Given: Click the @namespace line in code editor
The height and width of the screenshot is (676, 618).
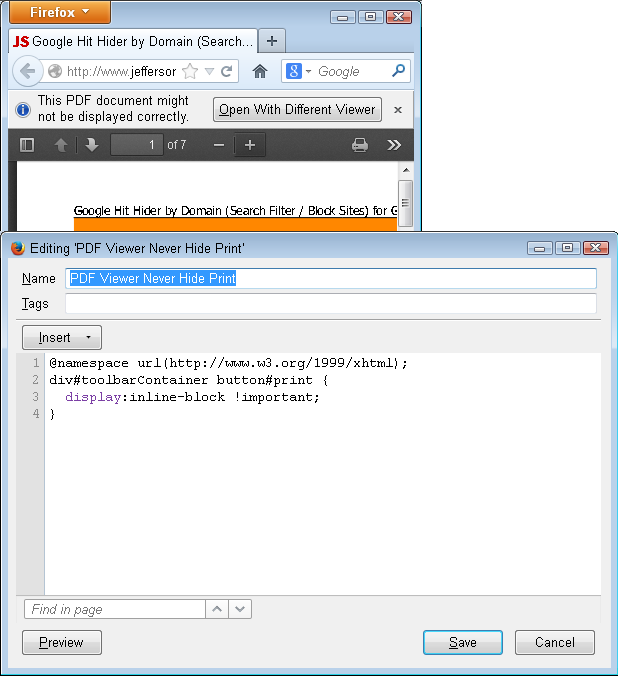Looking at the screenshot, I should (228, 363).
